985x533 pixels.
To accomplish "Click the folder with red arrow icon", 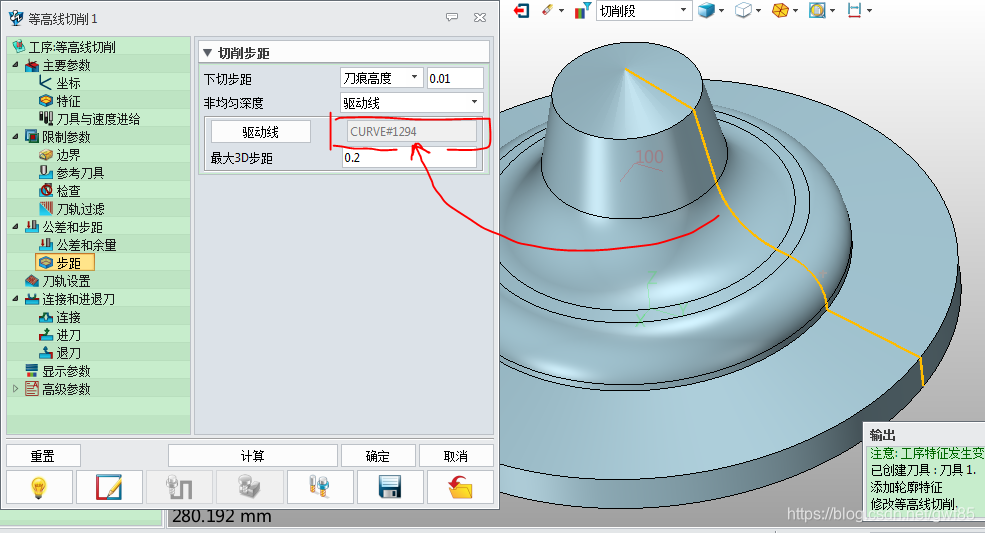I will 459,488.
